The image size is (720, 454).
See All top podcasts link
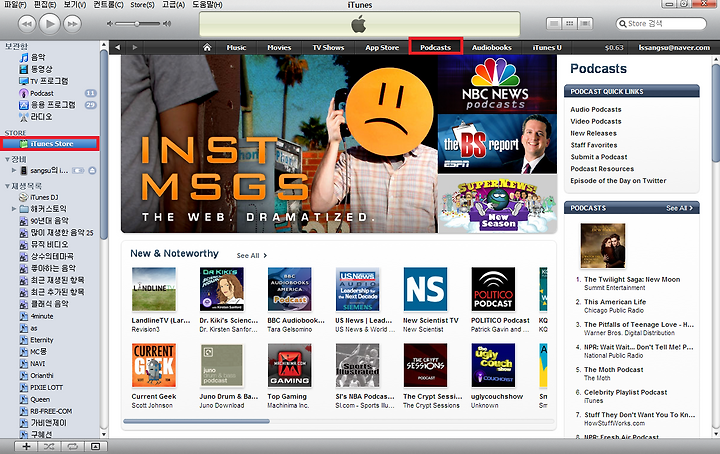click(679, 208)
